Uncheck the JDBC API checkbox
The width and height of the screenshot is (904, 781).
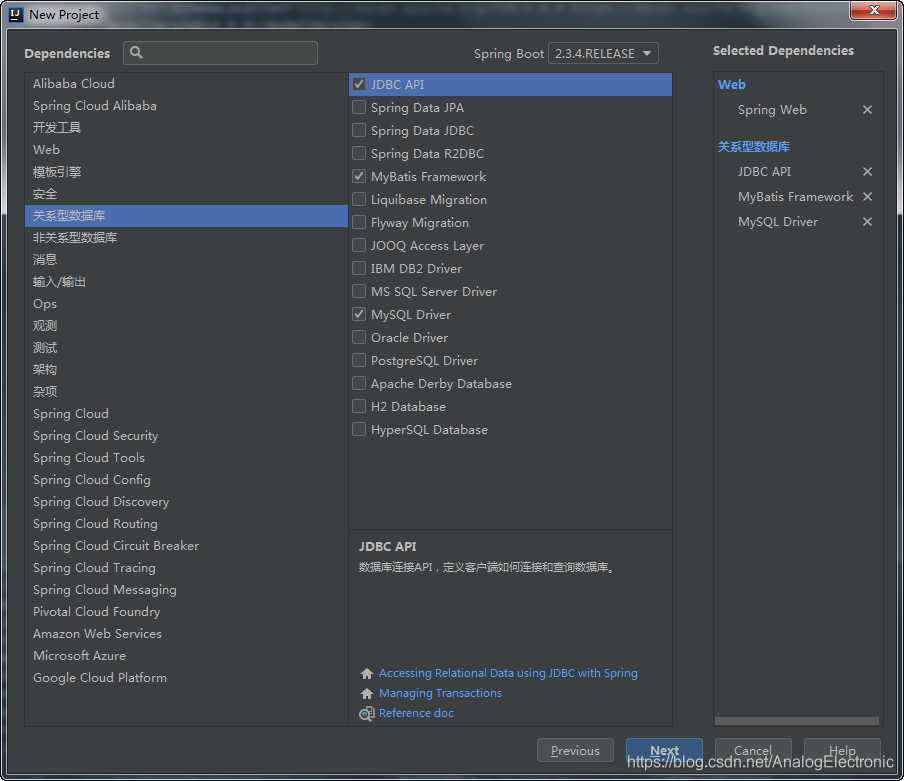pyautogui.click(x=359, y=84)
